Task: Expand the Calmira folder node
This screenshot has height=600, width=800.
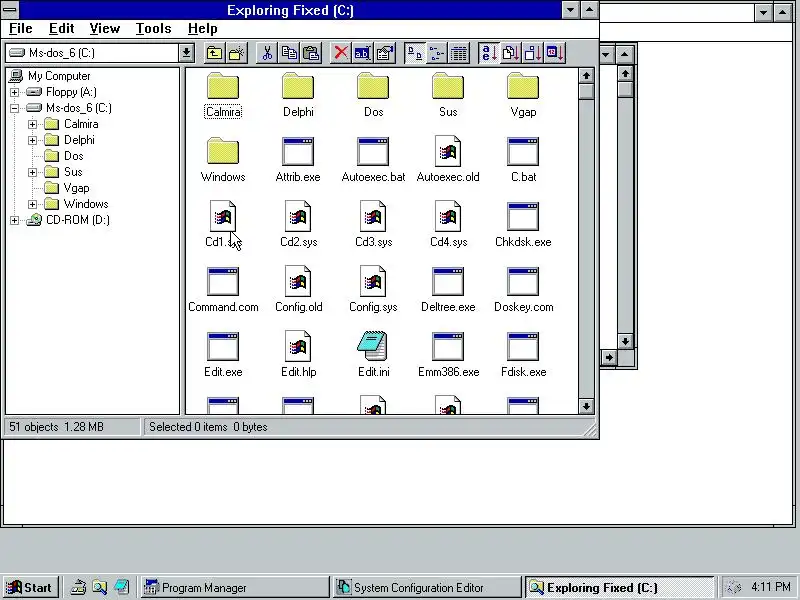Action: tap(33, 124)
